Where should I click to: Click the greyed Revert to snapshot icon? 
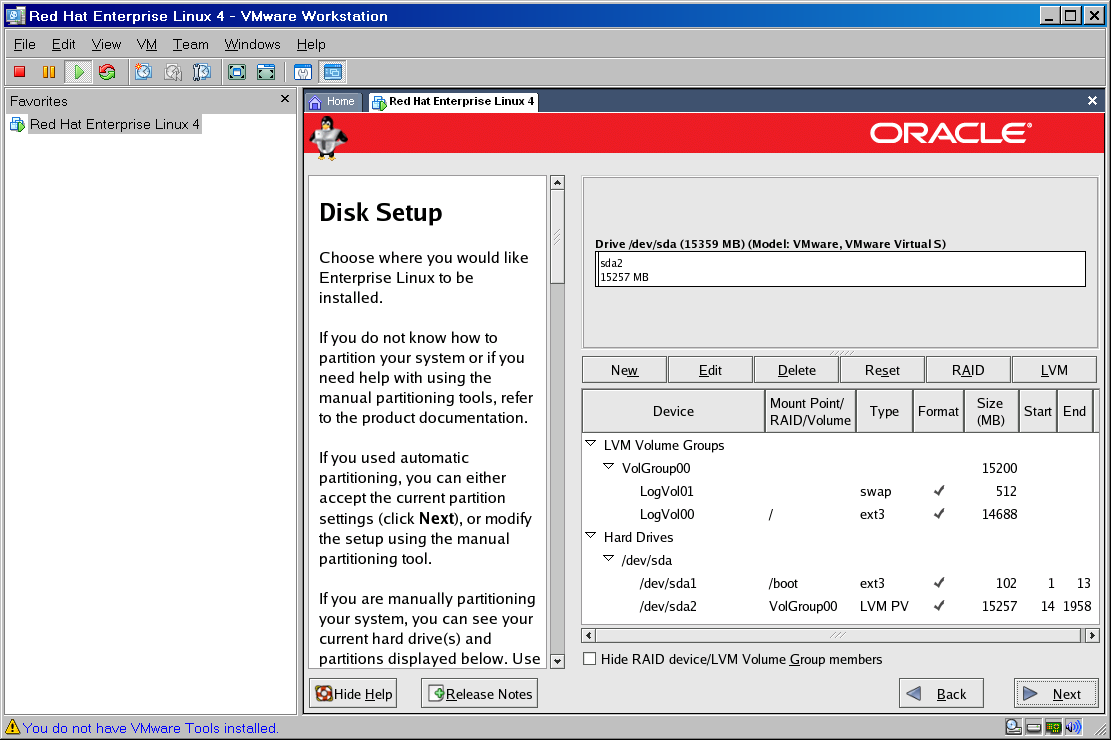pos(173,72)
